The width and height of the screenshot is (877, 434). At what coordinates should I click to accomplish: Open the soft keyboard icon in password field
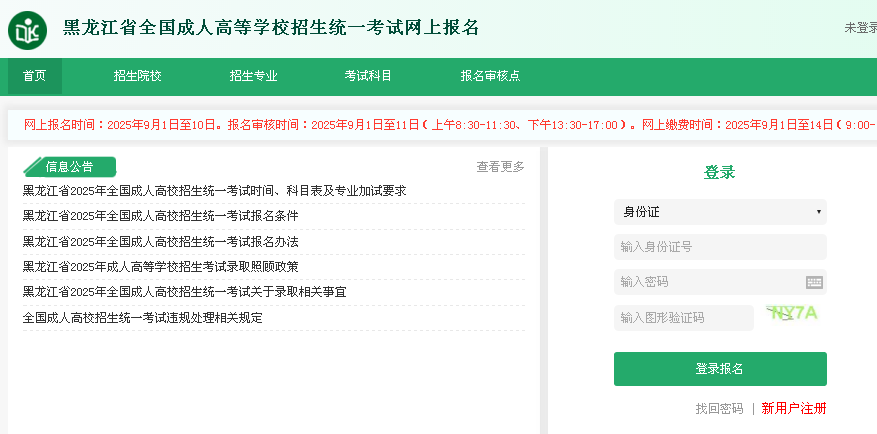814,282
